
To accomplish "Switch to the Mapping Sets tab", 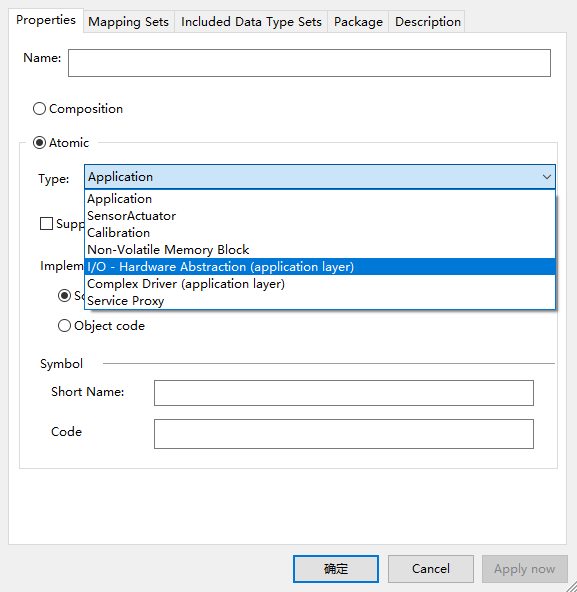I will (x=128, y=22).
